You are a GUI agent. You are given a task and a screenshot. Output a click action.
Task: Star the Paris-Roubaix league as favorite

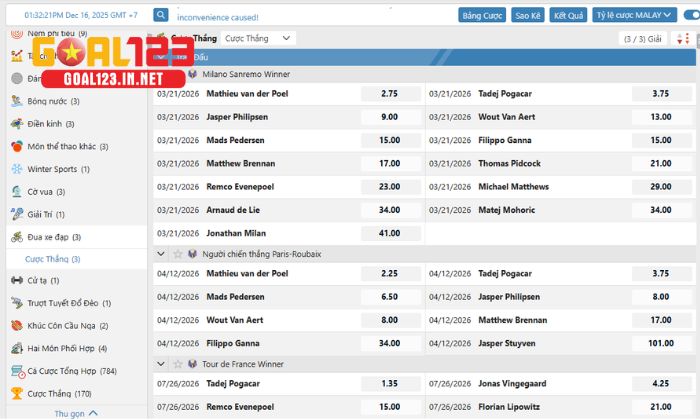177,255
